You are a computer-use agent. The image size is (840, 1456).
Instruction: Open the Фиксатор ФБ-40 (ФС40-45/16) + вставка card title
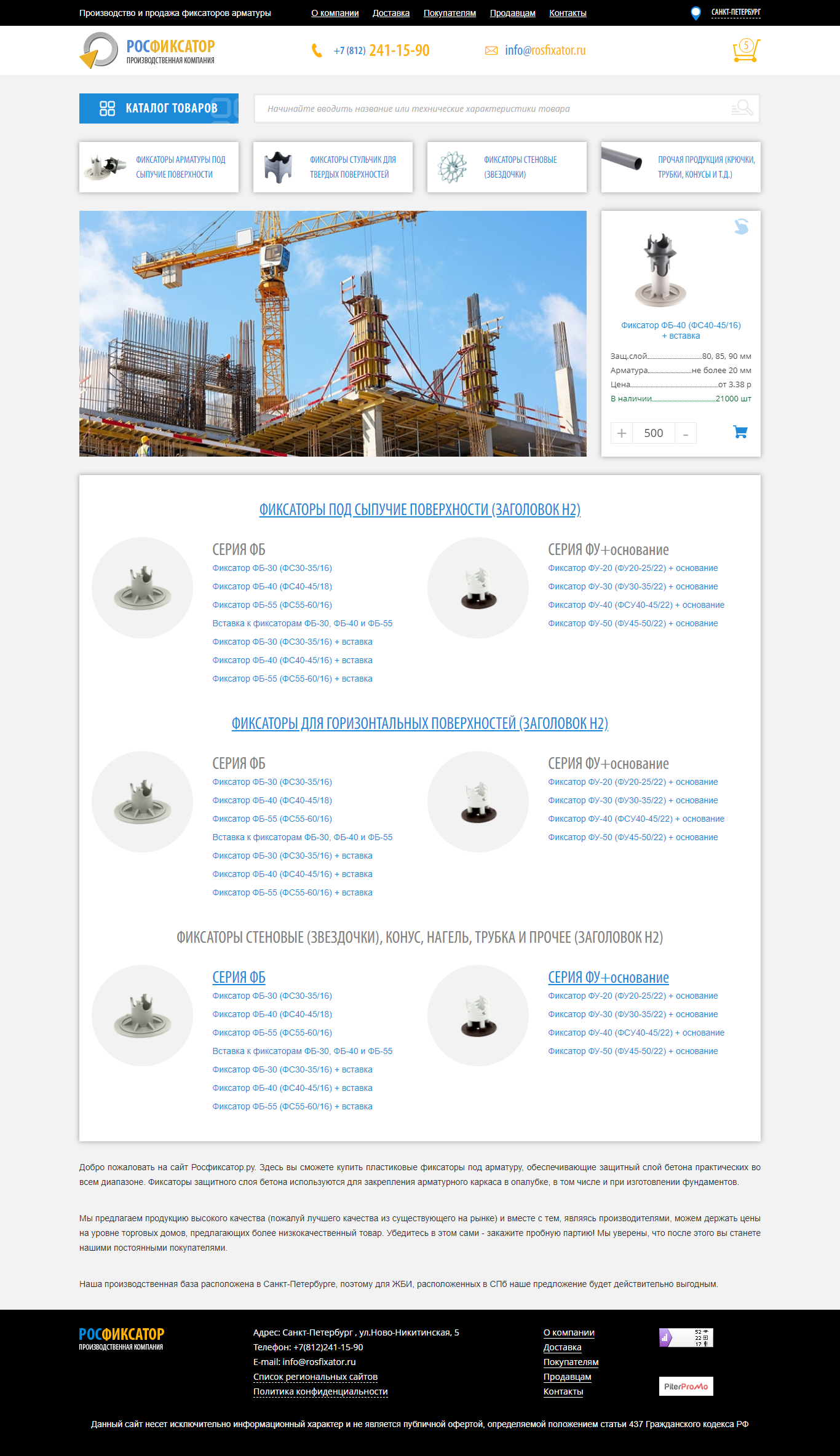point(681,331)
